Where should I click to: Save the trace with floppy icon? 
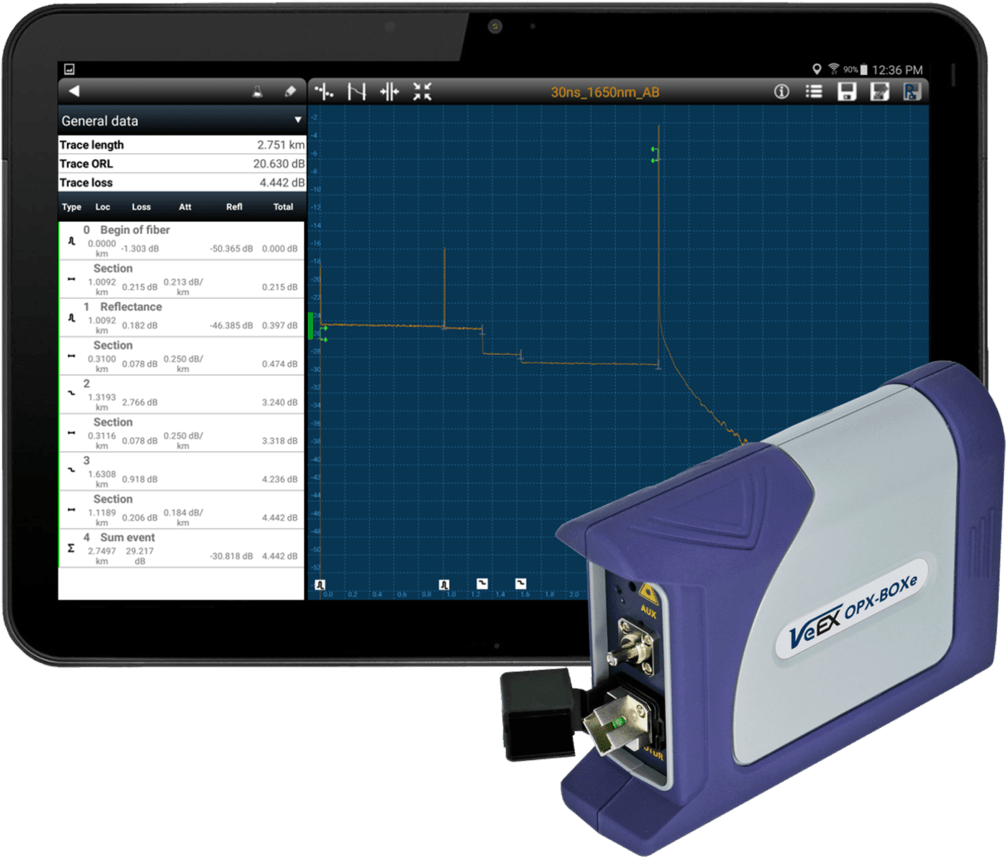[846, 92]
